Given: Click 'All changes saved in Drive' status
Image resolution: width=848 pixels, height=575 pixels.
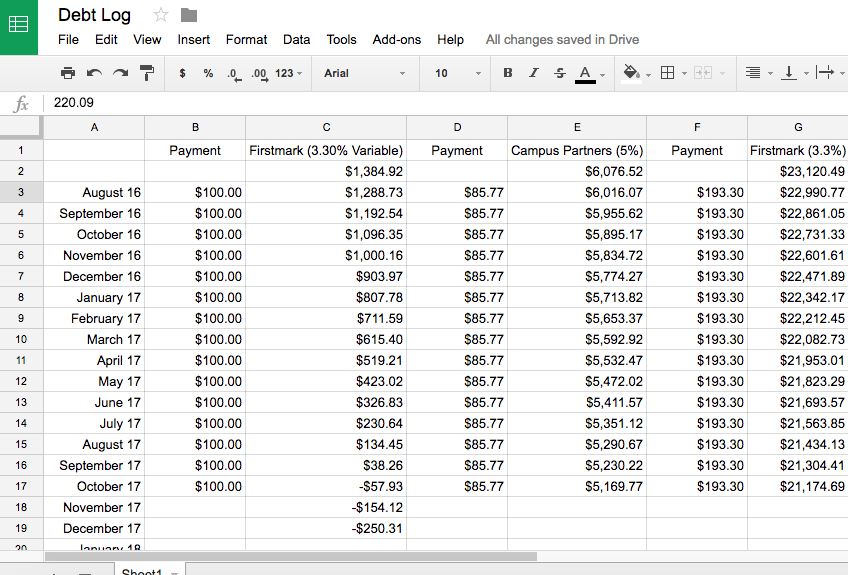Looking at the screenshot, I should [562, 39].
